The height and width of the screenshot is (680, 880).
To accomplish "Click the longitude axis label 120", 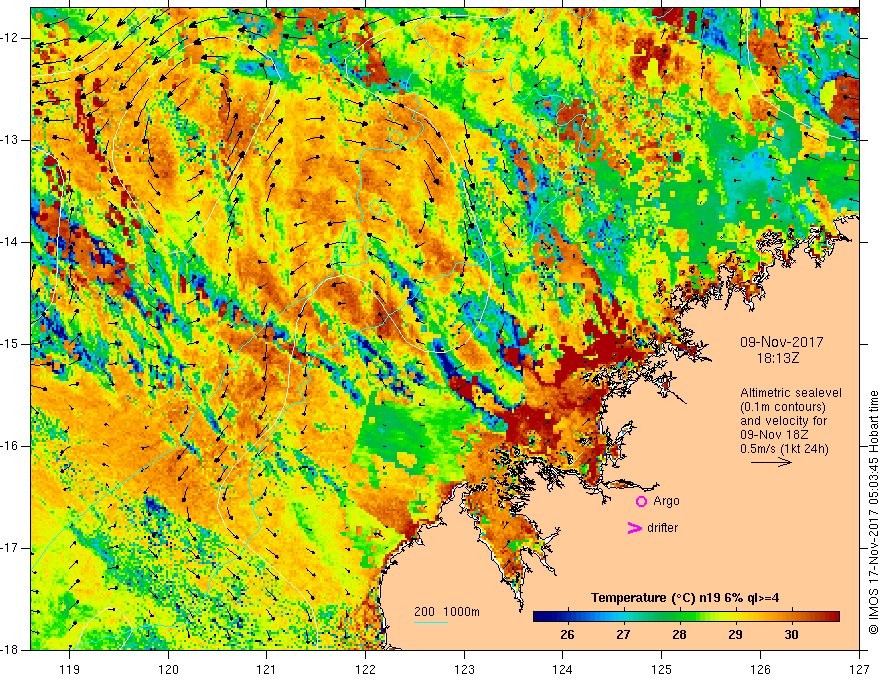I will coord(168,669).
